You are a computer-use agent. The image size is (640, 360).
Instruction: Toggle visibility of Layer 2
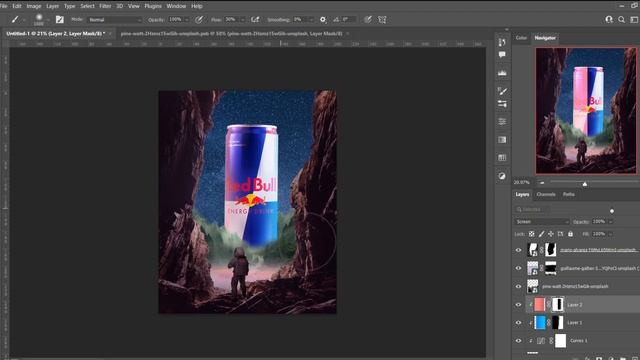pos(518,304)
